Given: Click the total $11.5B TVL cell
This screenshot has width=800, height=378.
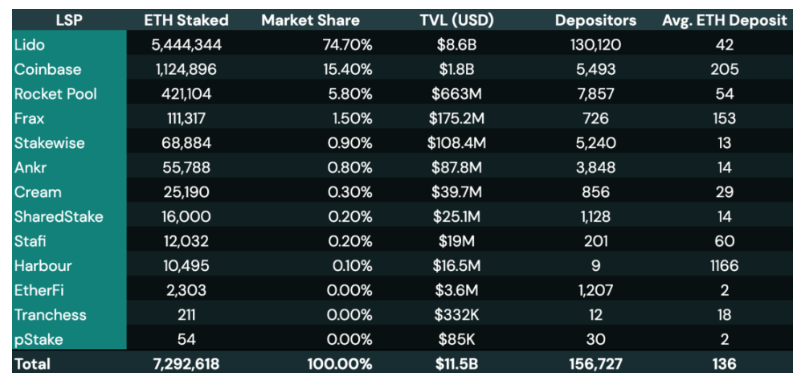Looking at the screenshot, I should click(x=457, y=364).
